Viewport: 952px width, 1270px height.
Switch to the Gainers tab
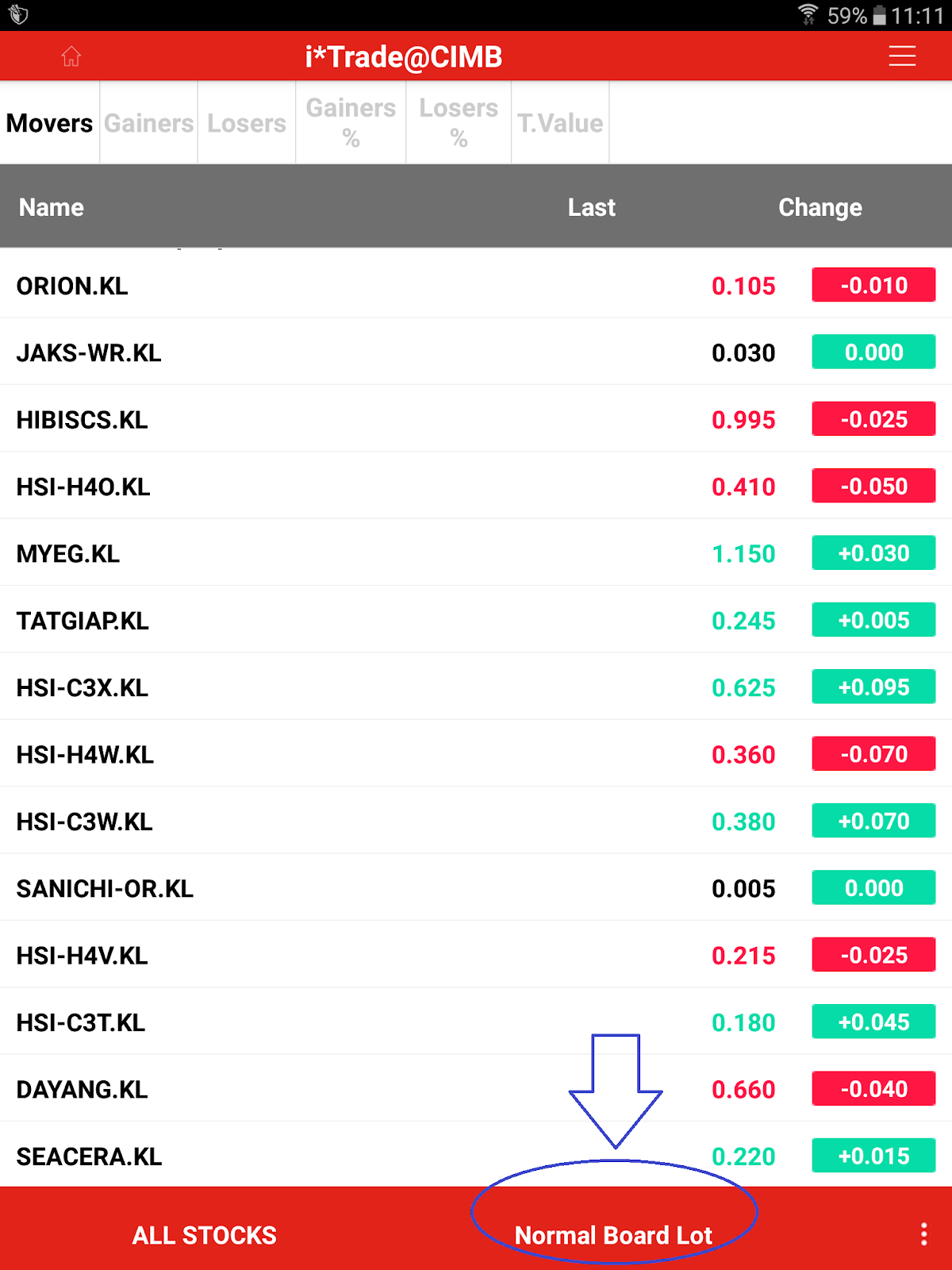(148, 124)
